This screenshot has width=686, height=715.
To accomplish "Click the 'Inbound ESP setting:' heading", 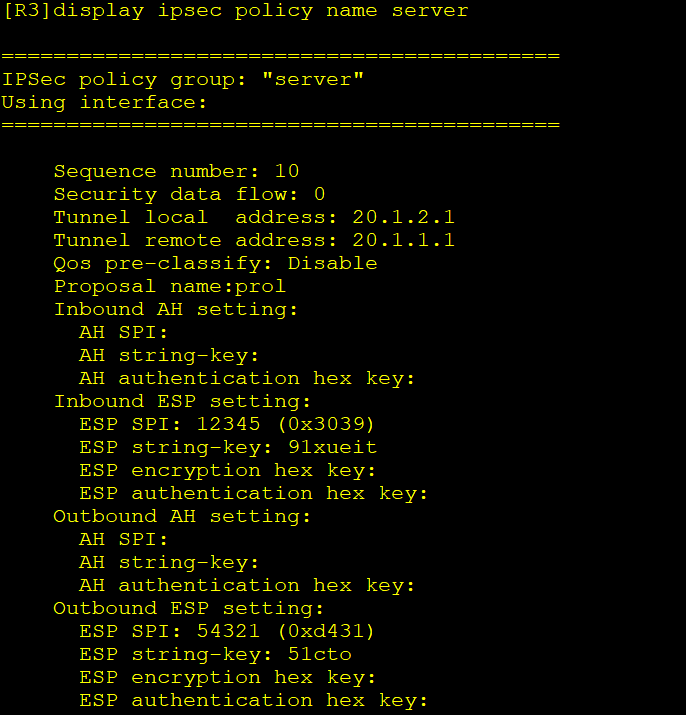I will click(x=182, y=401).
